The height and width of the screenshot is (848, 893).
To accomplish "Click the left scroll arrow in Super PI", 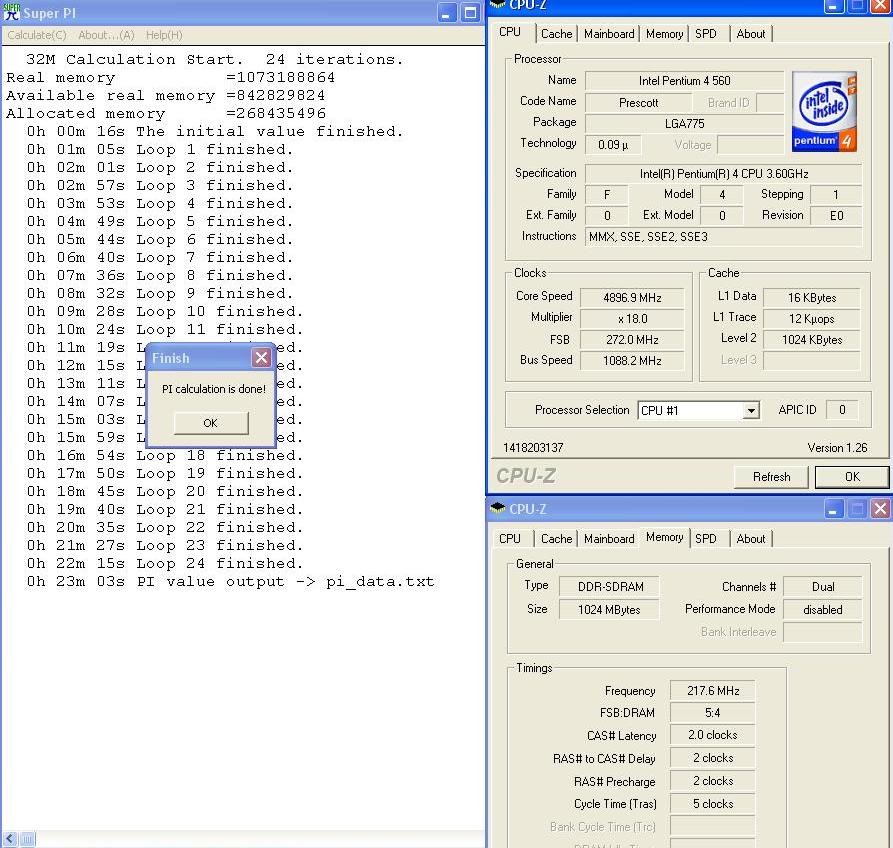I will [10, 839].
